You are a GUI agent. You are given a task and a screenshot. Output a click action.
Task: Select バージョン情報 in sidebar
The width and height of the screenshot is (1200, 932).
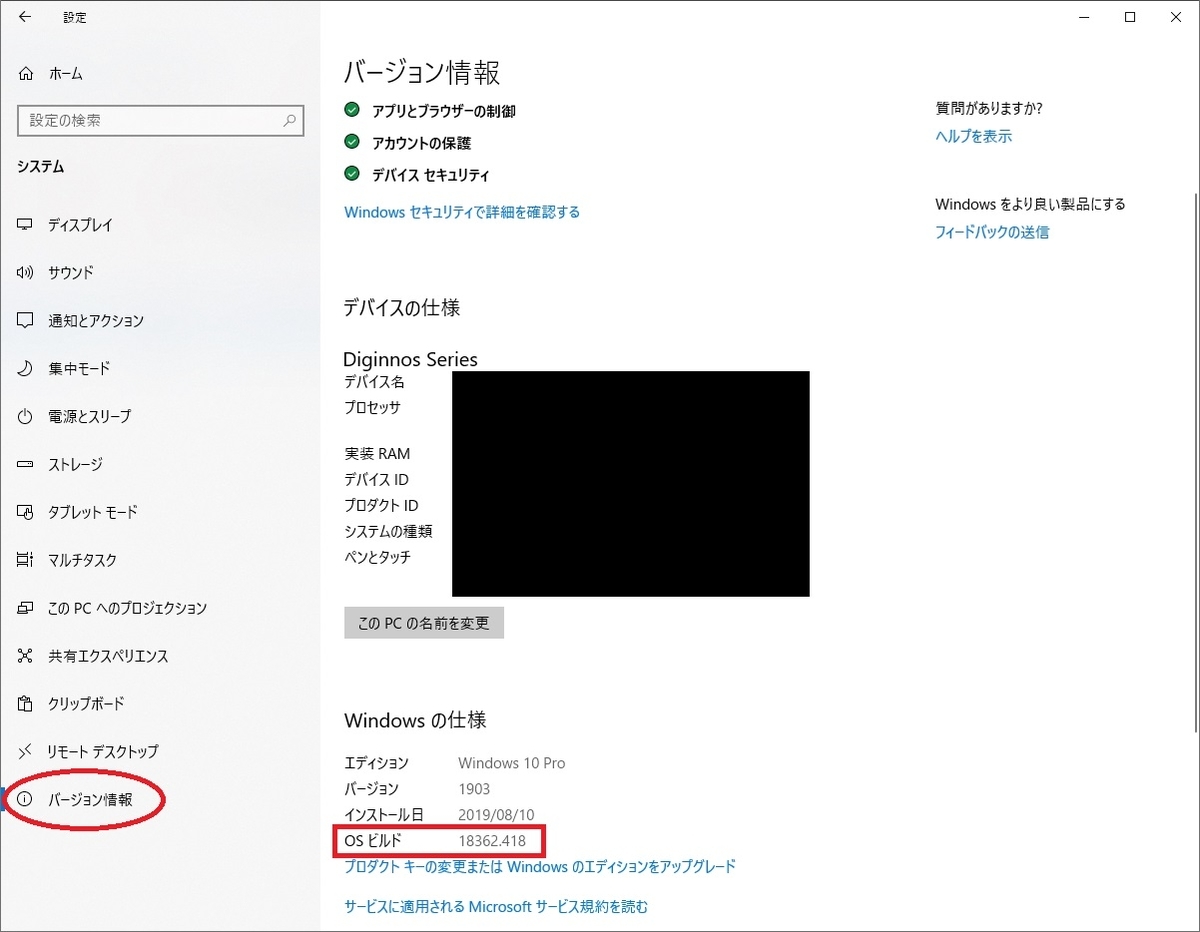[x=160, y=799]
